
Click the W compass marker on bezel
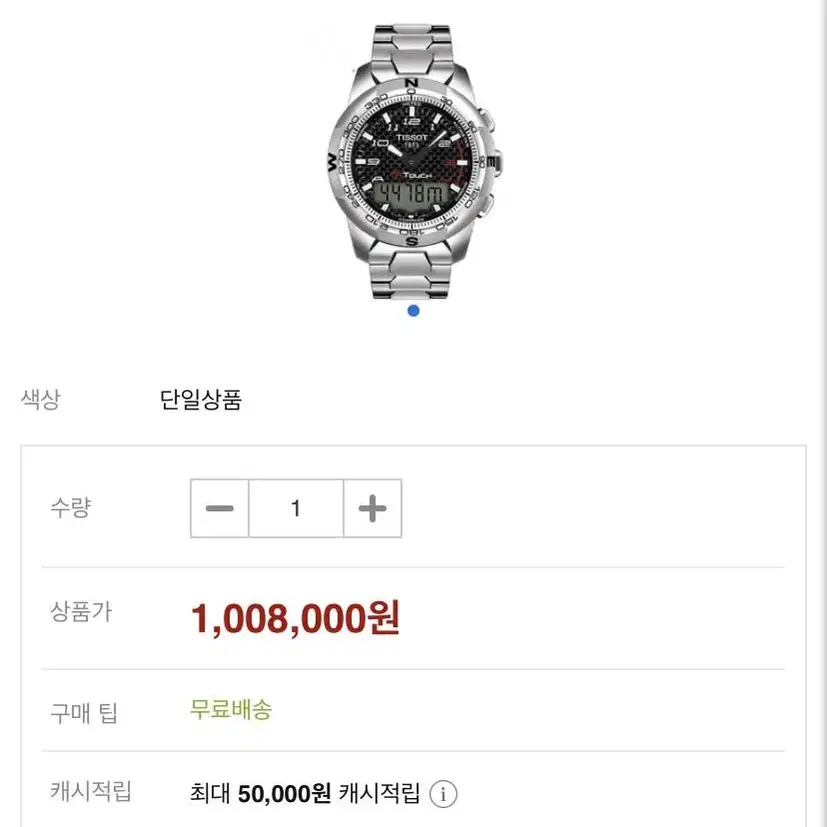click(x=332, y=162)
